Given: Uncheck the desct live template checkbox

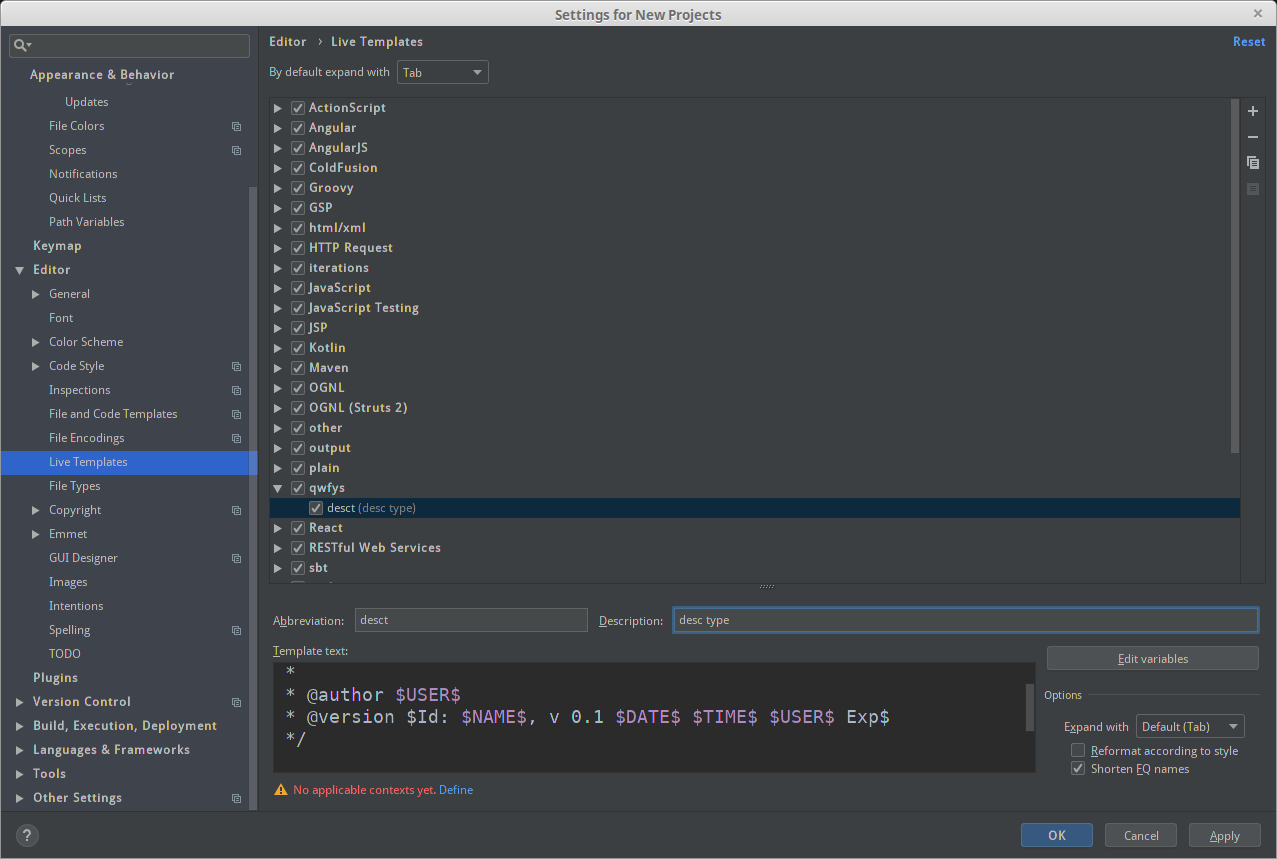Looking at the screenshot, I should 316,508.
